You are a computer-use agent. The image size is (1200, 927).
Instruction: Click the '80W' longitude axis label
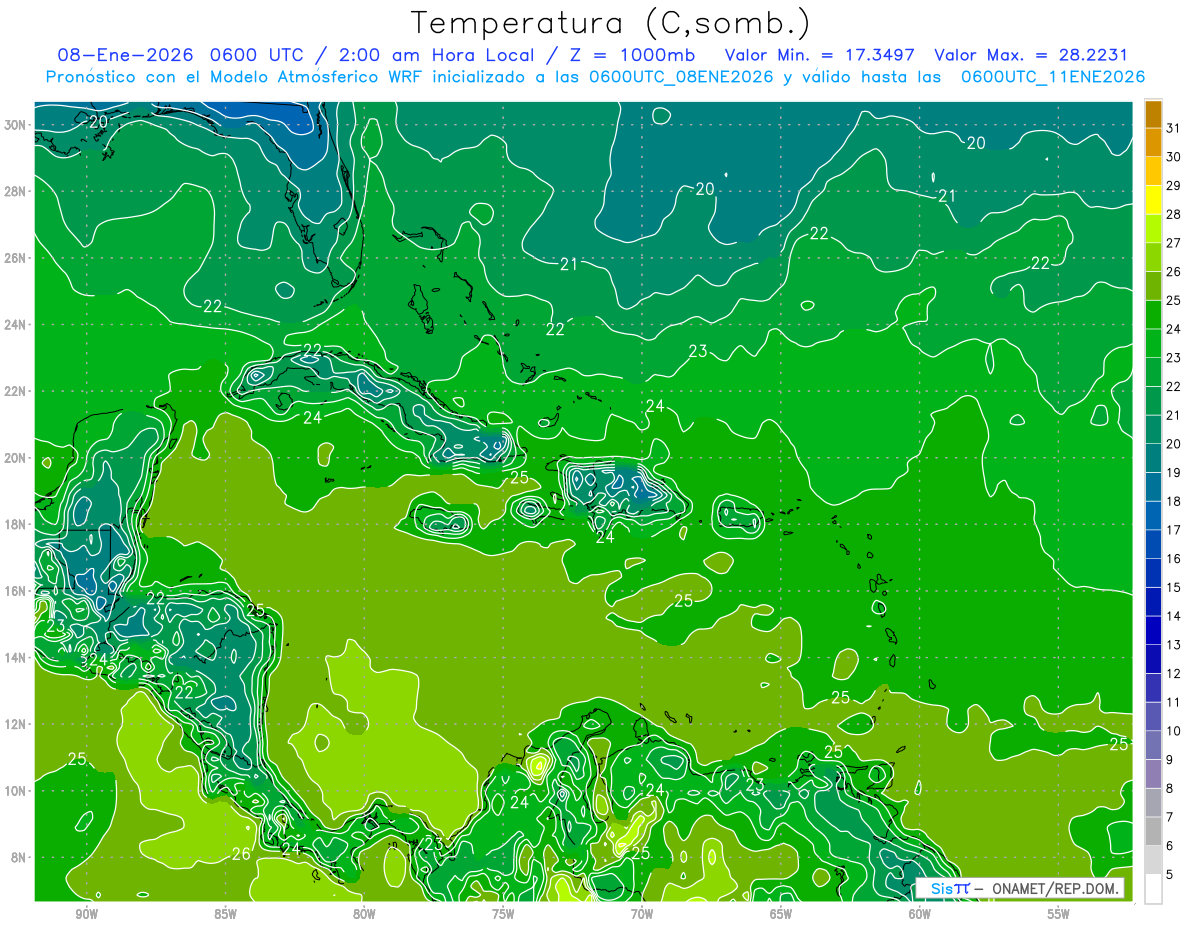pyautogui.click(x=364, y=915)
